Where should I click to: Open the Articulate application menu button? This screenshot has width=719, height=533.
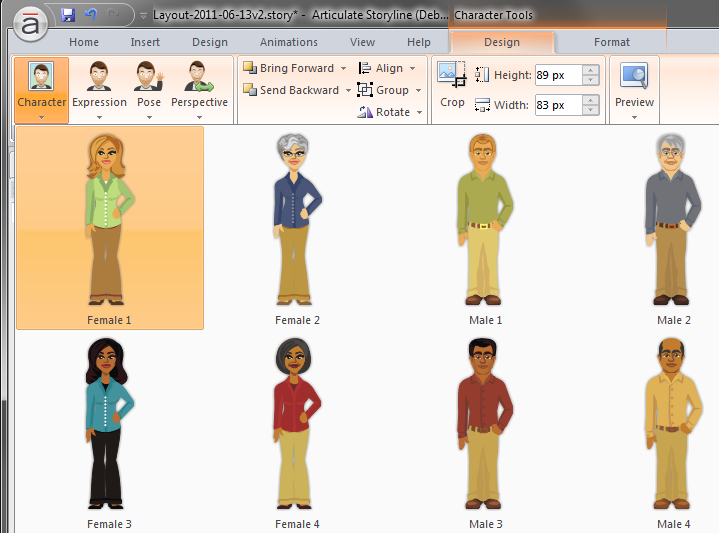[x=30, y=24]
